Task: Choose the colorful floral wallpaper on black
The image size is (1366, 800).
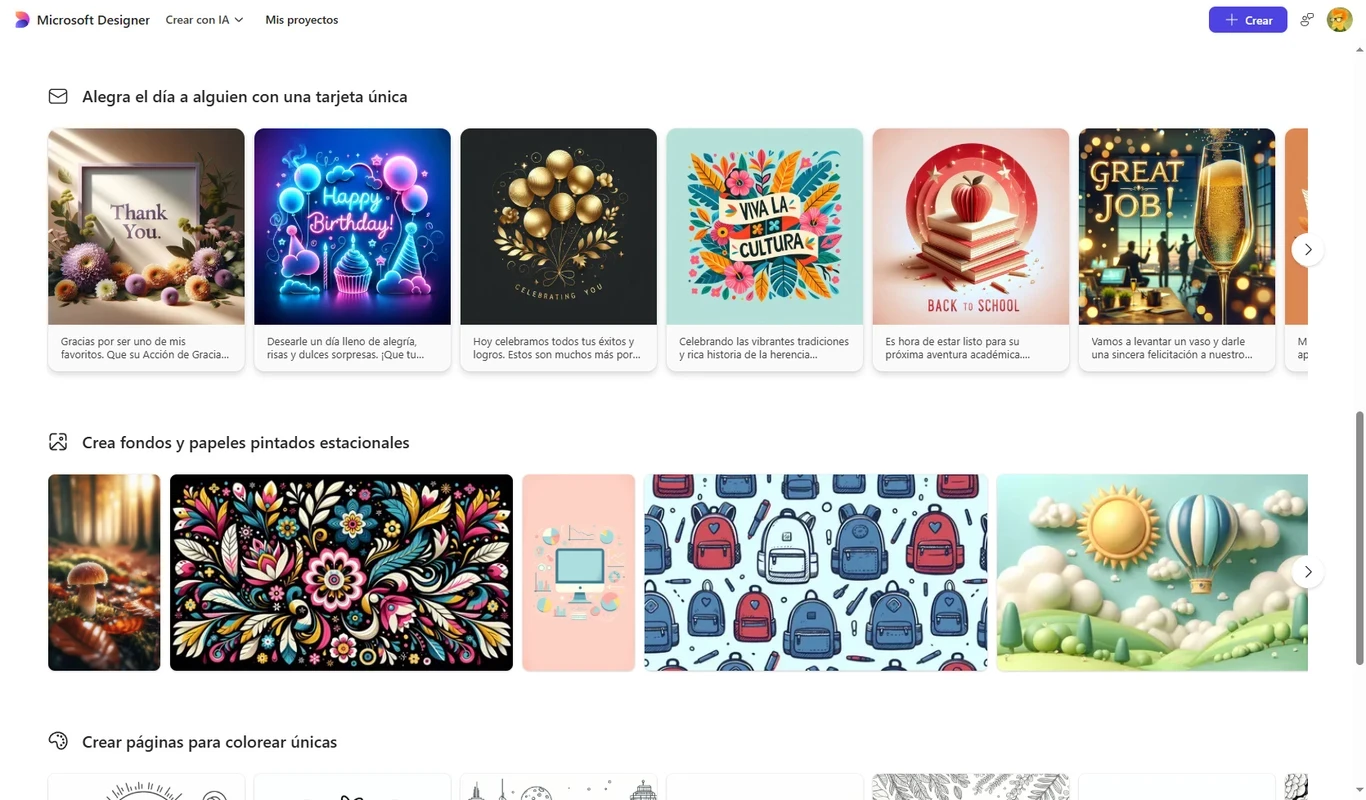Action: [x=341, y=572]
